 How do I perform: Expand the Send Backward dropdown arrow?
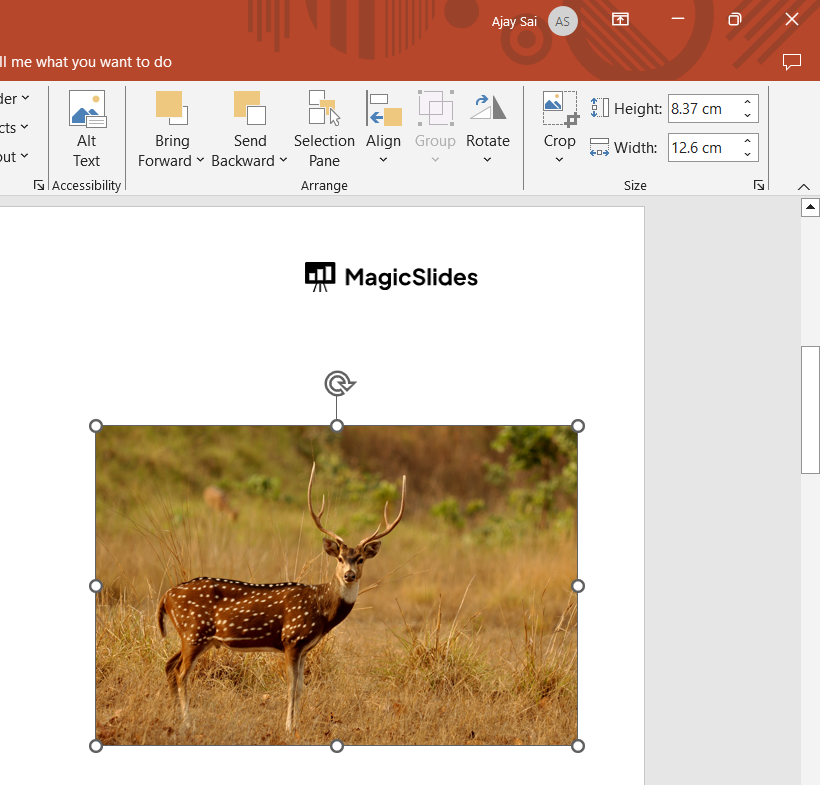(x=283, y=160)
